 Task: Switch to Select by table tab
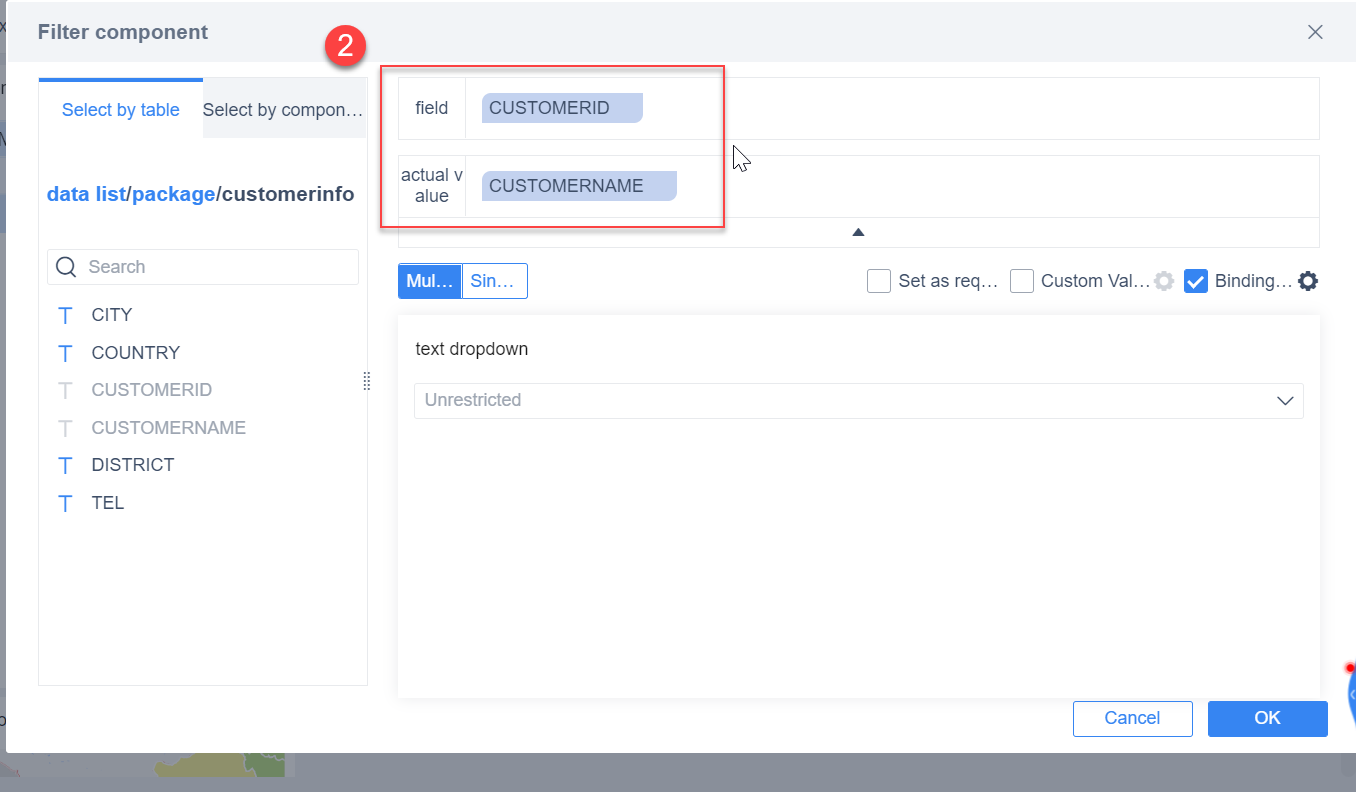coord(121,110)
